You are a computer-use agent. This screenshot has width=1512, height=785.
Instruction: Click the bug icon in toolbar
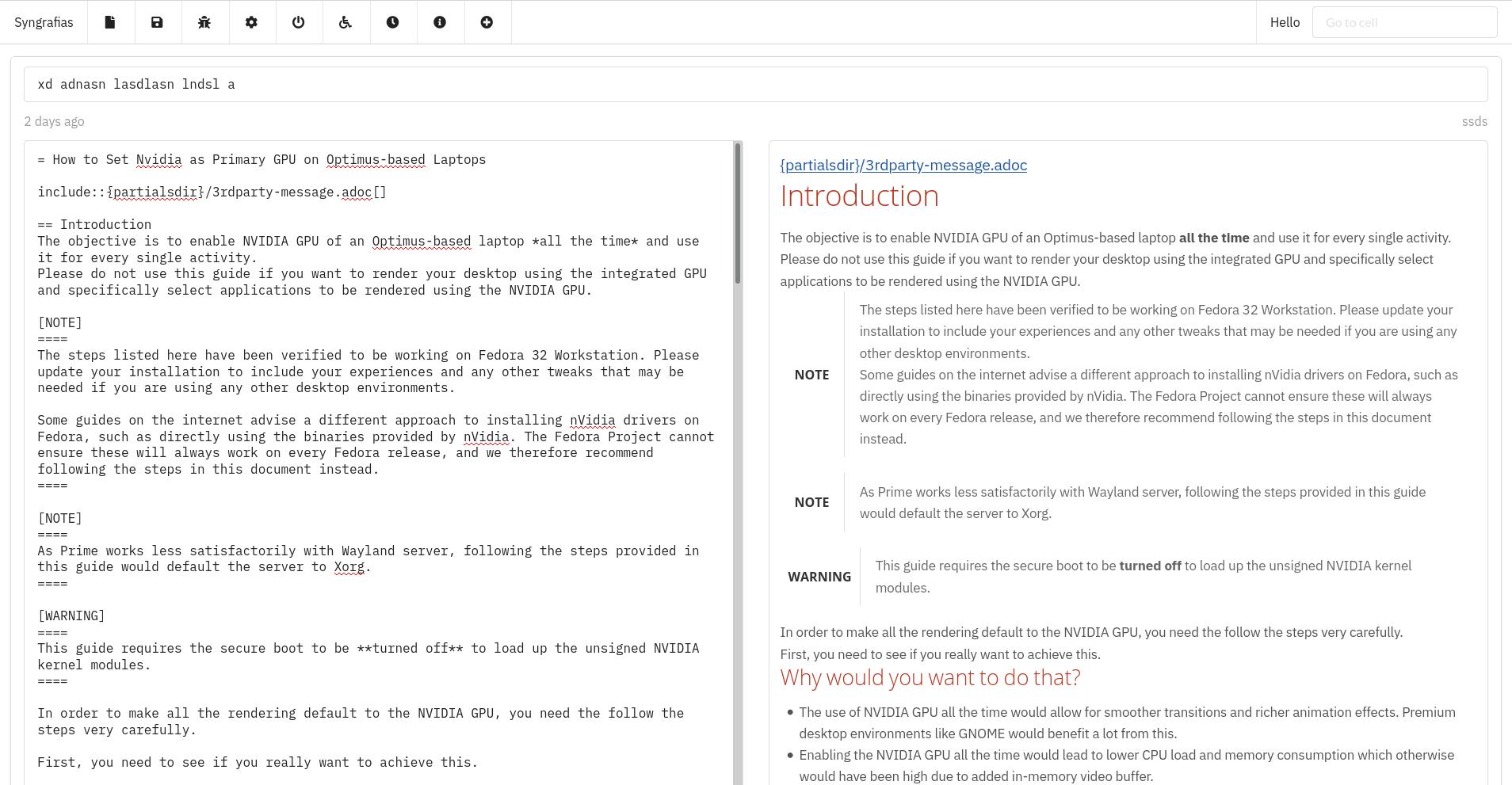[204, 22]
